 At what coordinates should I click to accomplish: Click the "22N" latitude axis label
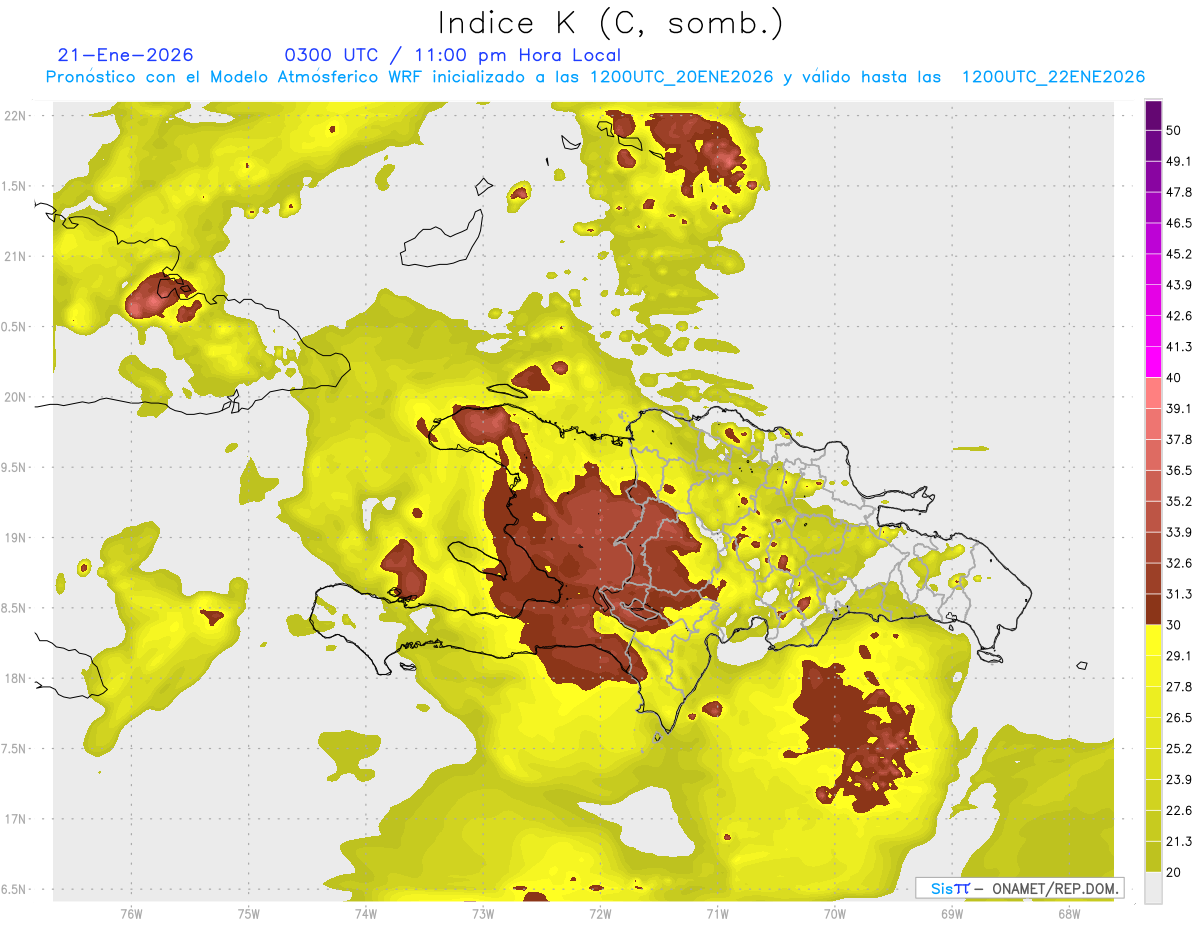[x=15, y=115]
